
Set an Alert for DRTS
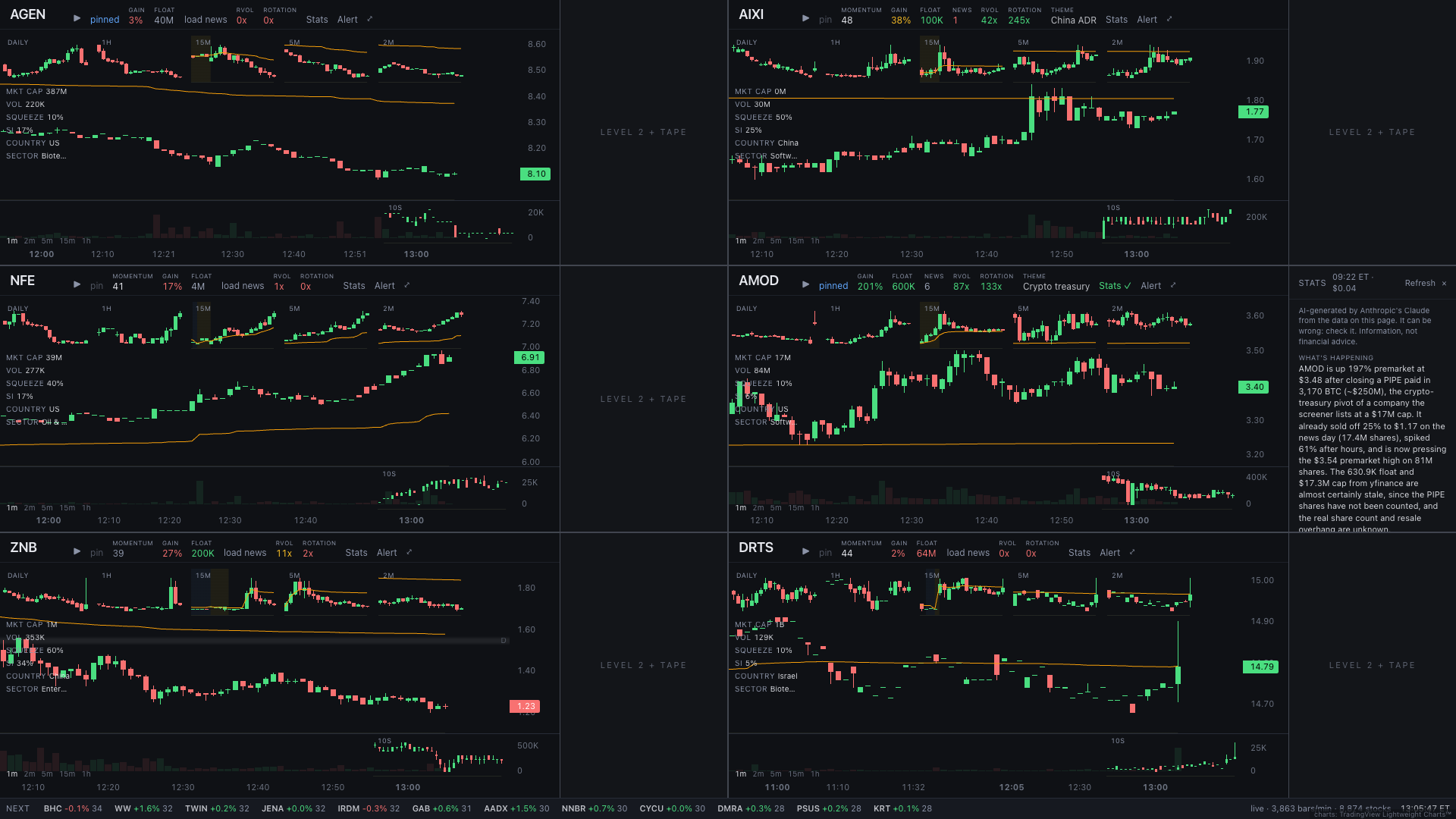click(1109, 553)
